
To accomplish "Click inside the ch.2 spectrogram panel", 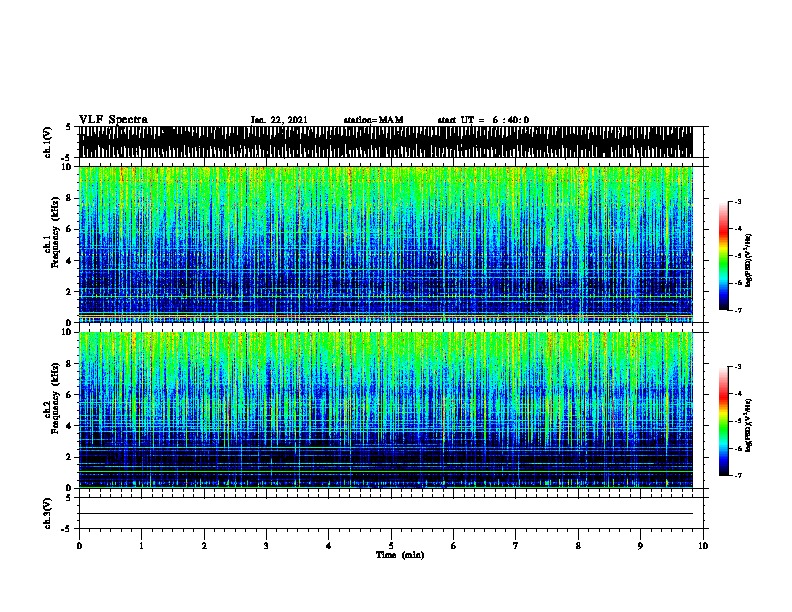I will click(x=386, y=410).
